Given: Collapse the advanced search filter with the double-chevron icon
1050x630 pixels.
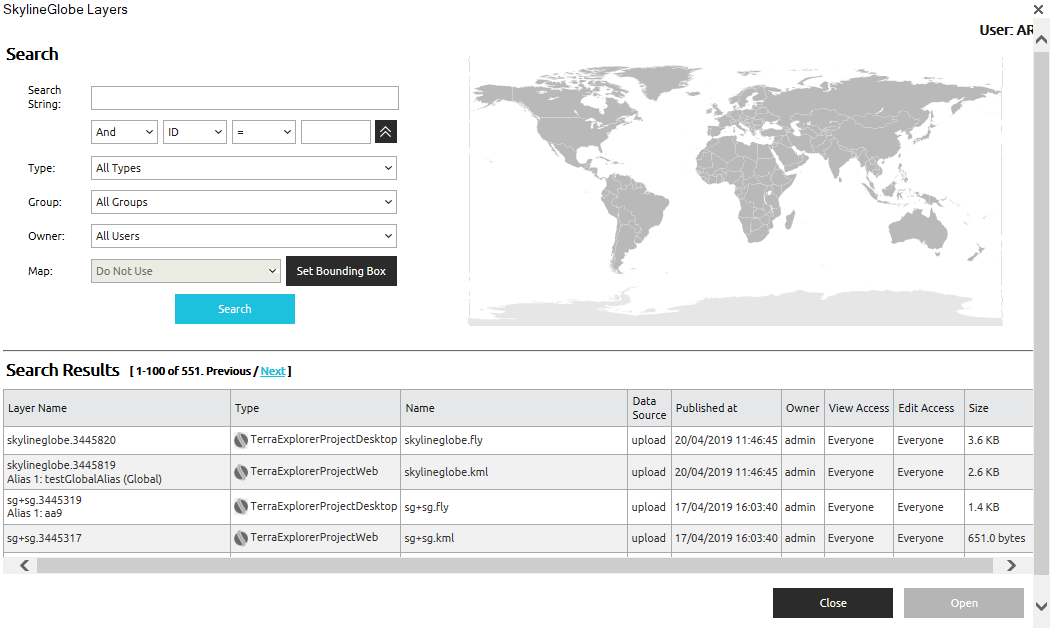Looking at the screenshot, I should pos(385,131).
